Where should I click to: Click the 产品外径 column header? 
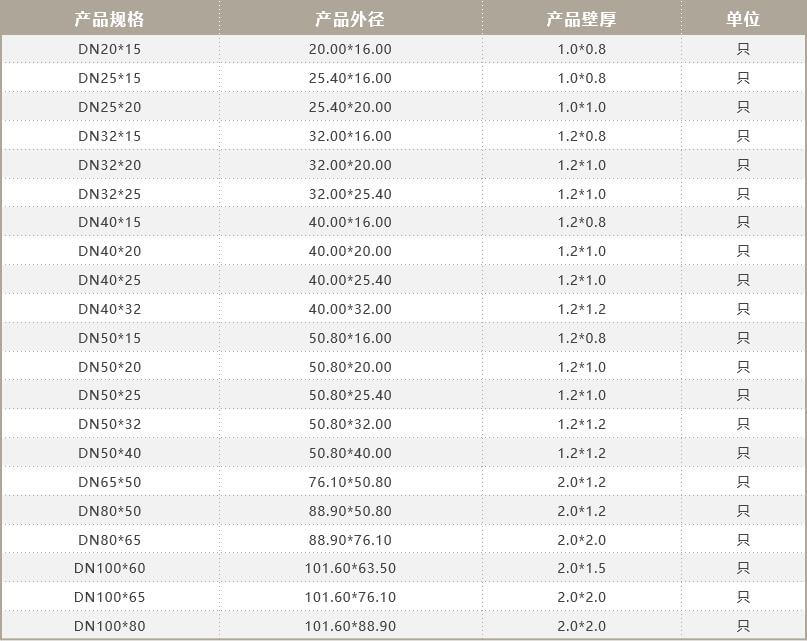[x=350, y=19]
